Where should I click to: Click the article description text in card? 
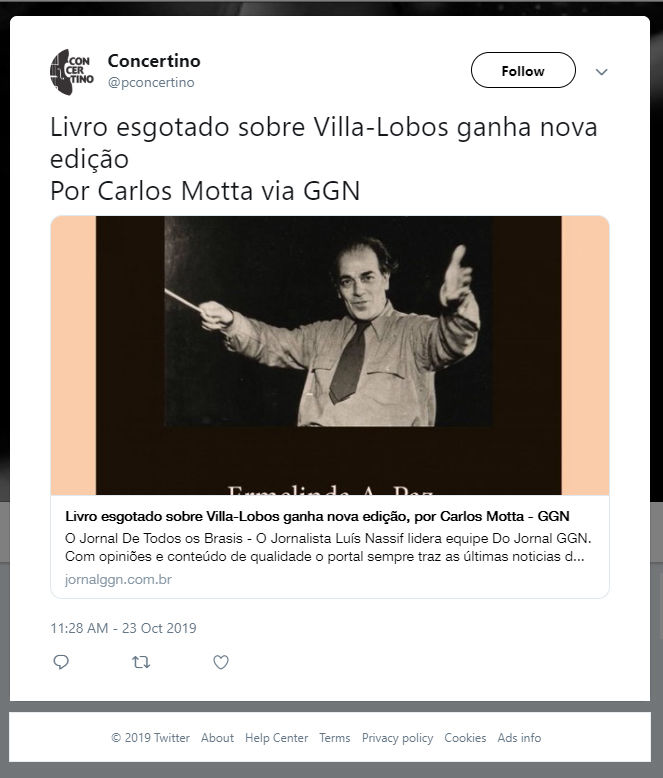pyautogui.click(x=328, y=547)
